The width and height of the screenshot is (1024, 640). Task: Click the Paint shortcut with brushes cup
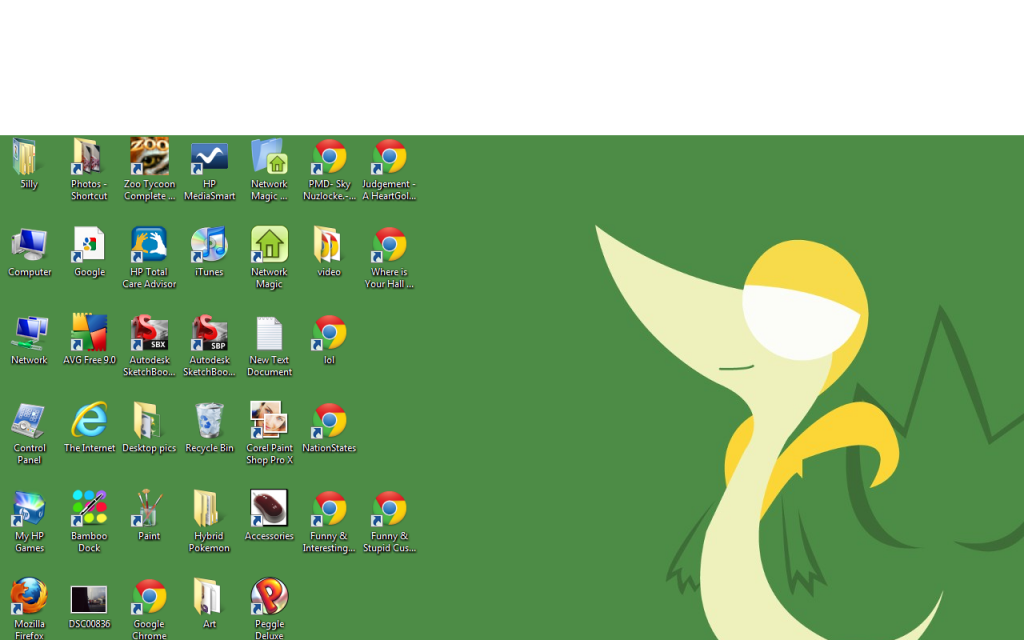point(149,509)
